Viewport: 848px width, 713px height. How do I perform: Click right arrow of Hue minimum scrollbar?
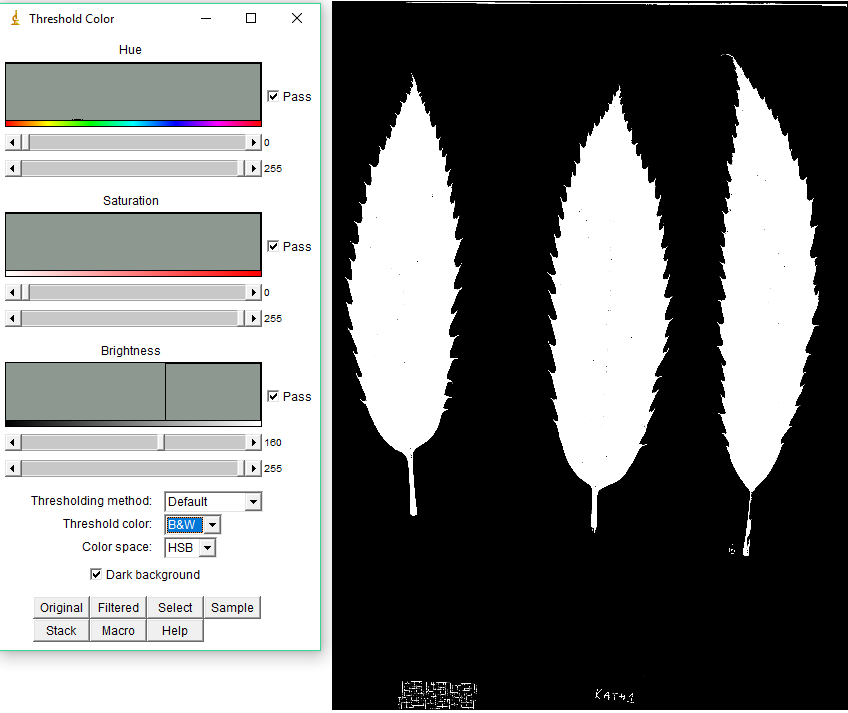(x=254, y=143)
